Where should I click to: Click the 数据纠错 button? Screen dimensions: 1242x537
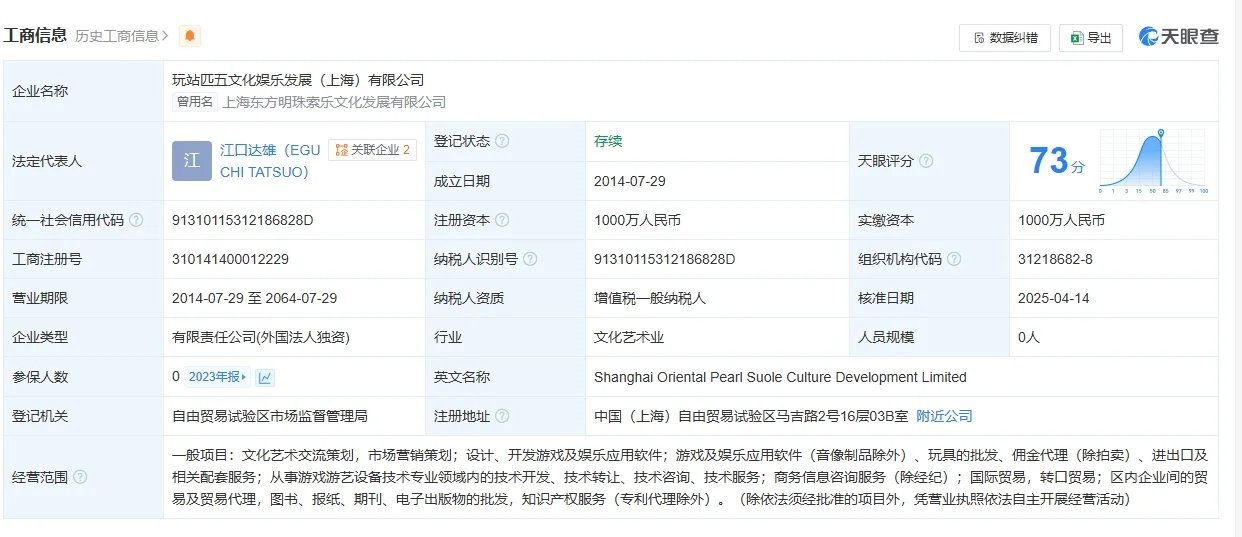click(1005, 38)
